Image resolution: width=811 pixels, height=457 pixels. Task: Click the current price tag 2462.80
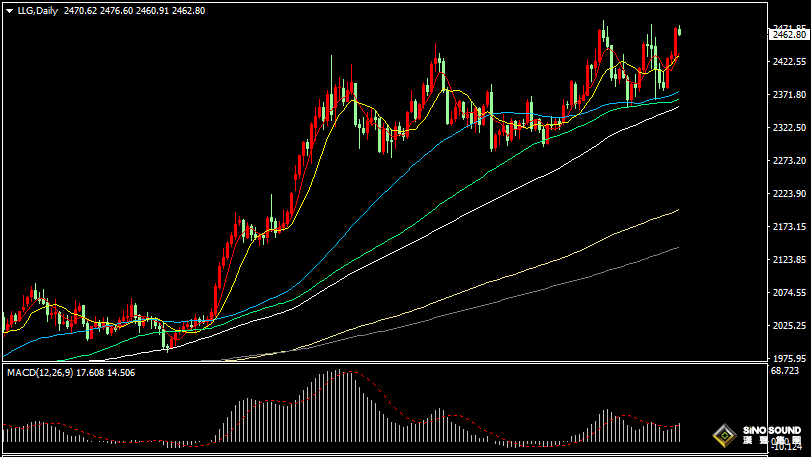[789, 35]
